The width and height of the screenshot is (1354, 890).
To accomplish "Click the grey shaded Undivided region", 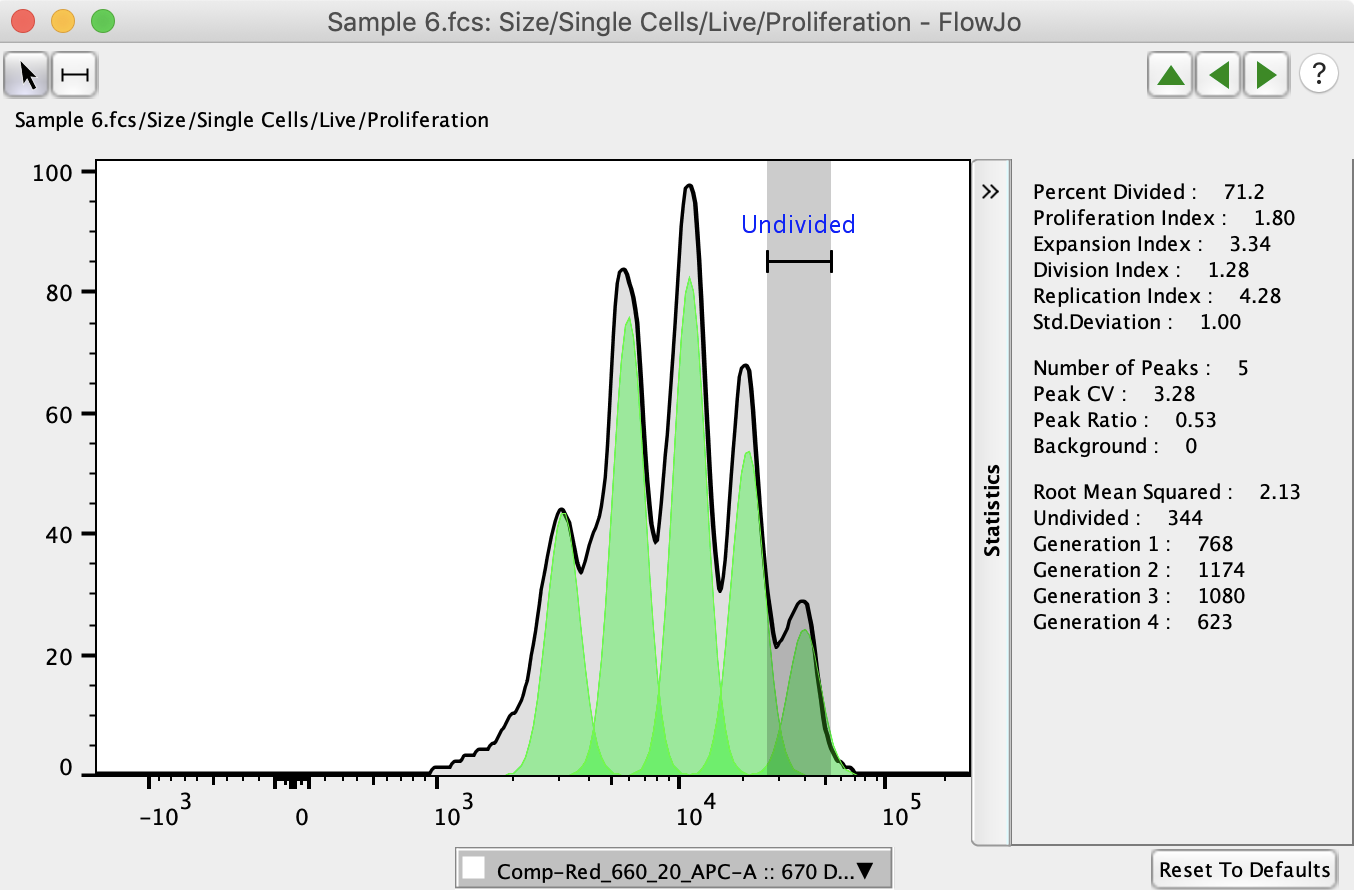I will (x=798, y=450).
